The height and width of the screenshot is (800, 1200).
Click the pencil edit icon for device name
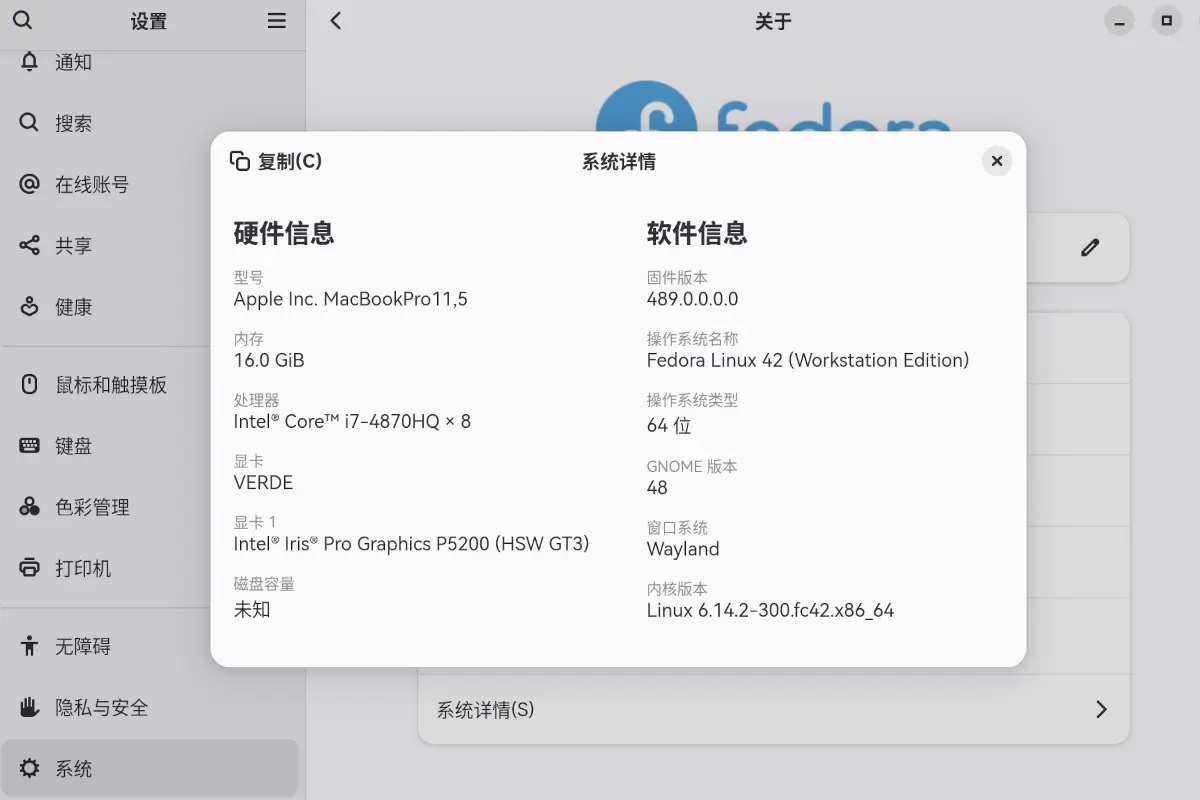(1090, 247)
